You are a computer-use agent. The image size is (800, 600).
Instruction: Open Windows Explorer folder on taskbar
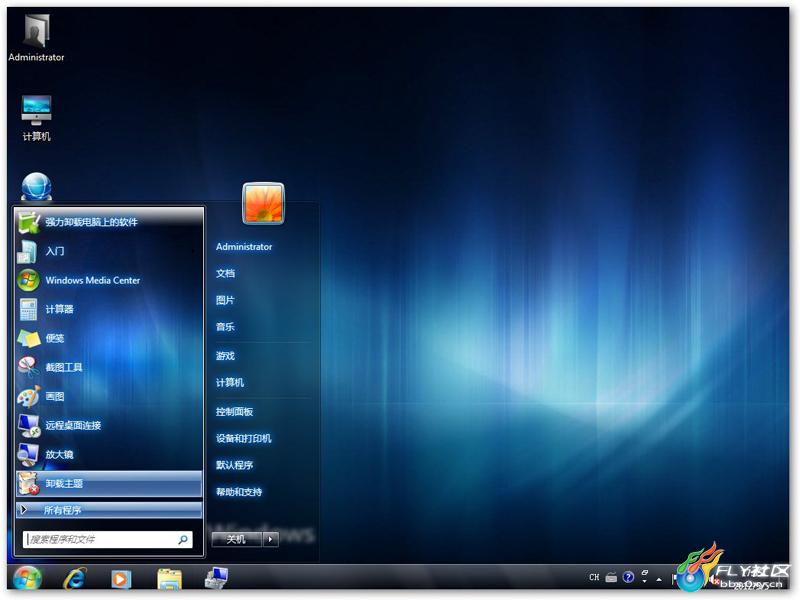[x=169, y=579]
